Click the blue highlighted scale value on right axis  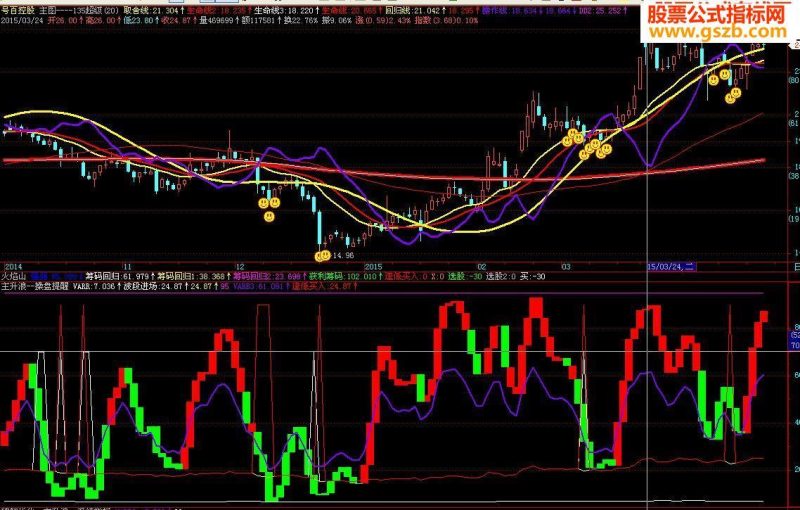click(795, 341)
